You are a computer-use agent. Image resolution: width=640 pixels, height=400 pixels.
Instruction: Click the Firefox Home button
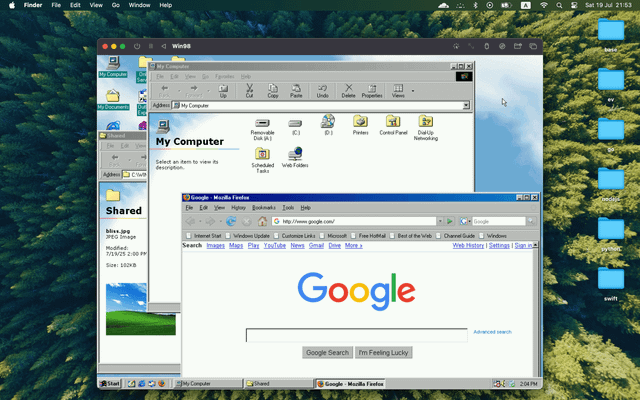pos(262,221)
